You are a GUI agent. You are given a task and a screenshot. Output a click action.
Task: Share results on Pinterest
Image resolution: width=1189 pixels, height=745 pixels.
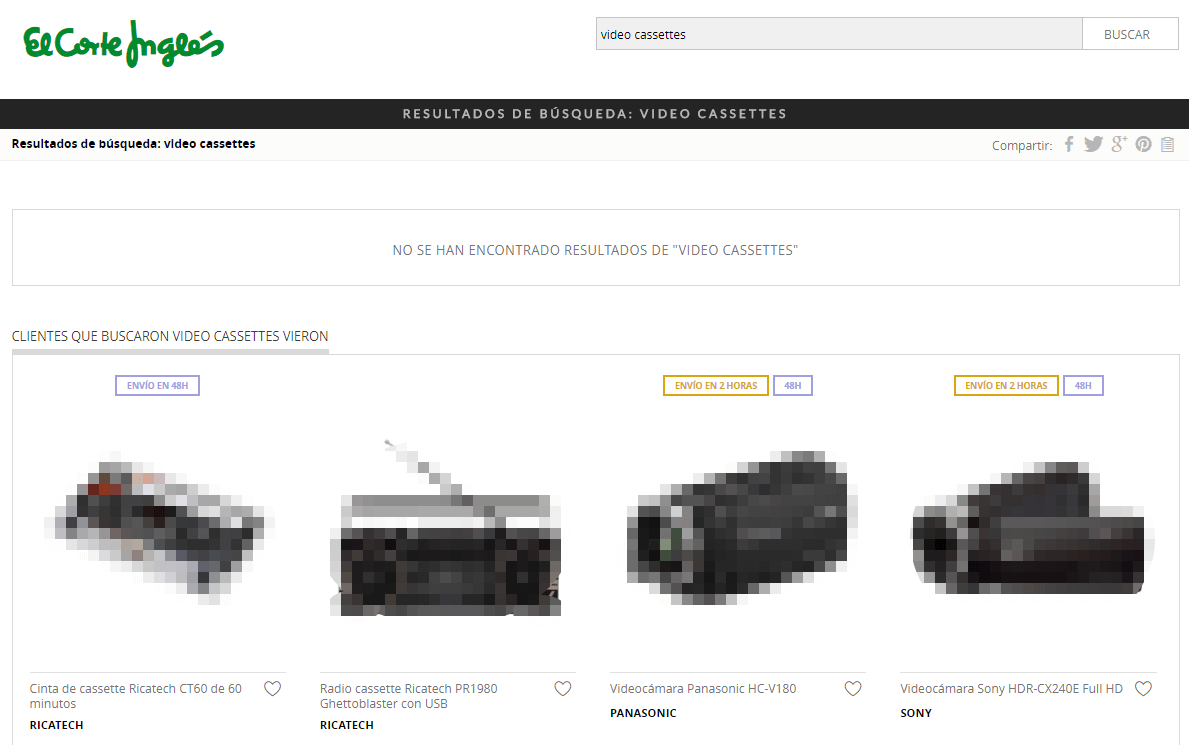pyautogui.click(x=1144, y=144)
